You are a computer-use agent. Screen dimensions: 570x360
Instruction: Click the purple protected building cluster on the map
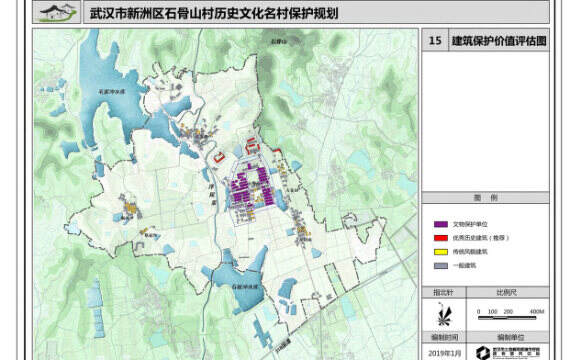252,187
